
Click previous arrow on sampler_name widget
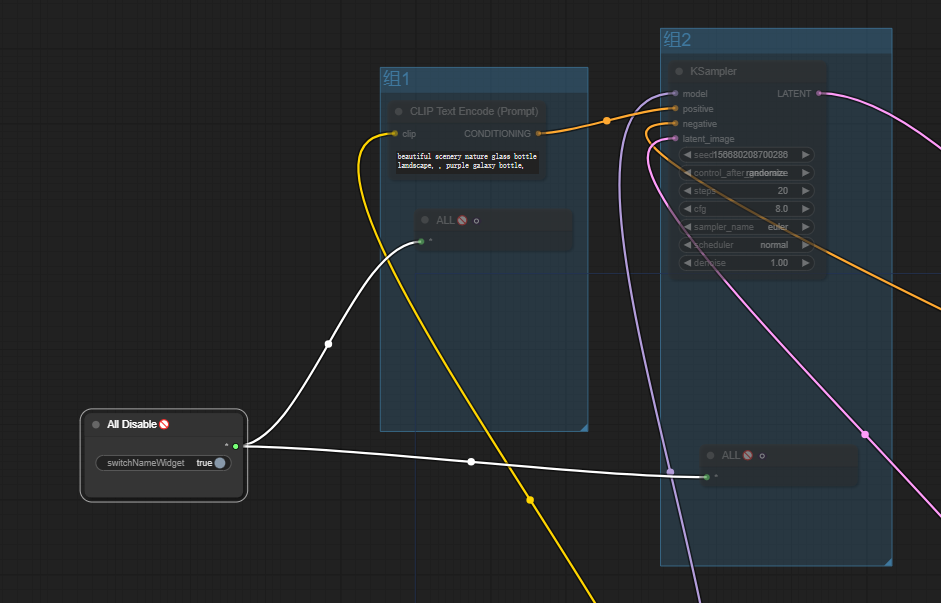pyautogui.click(x=687, y=227)
